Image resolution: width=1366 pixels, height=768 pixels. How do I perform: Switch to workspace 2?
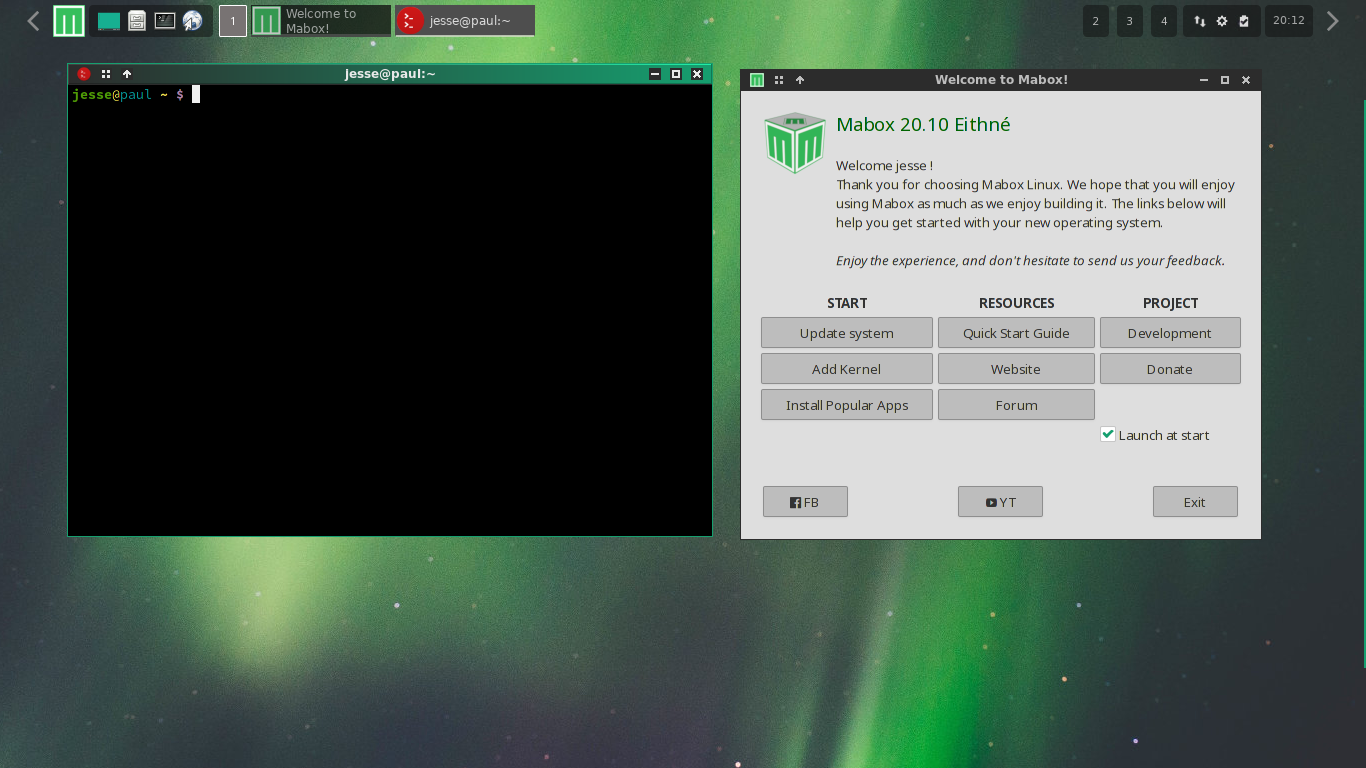[x=1096, y=21]
